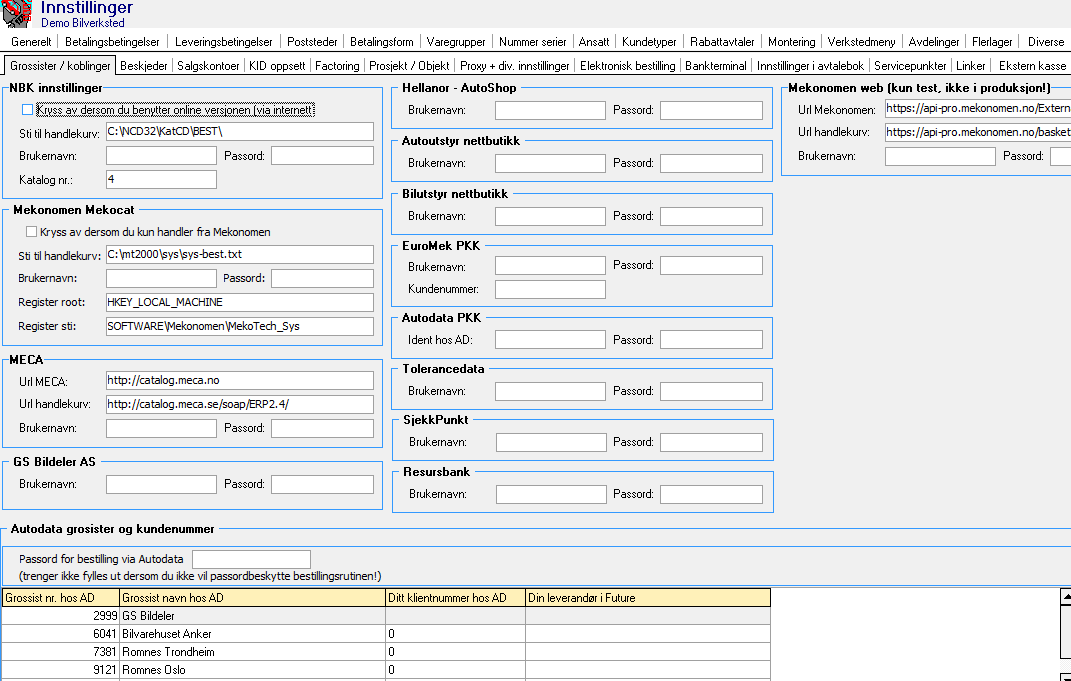The width and height of the screenshot is (1071, 681).
Task: Open the Servicepunkter sub-tab
Action: [910, 66]
